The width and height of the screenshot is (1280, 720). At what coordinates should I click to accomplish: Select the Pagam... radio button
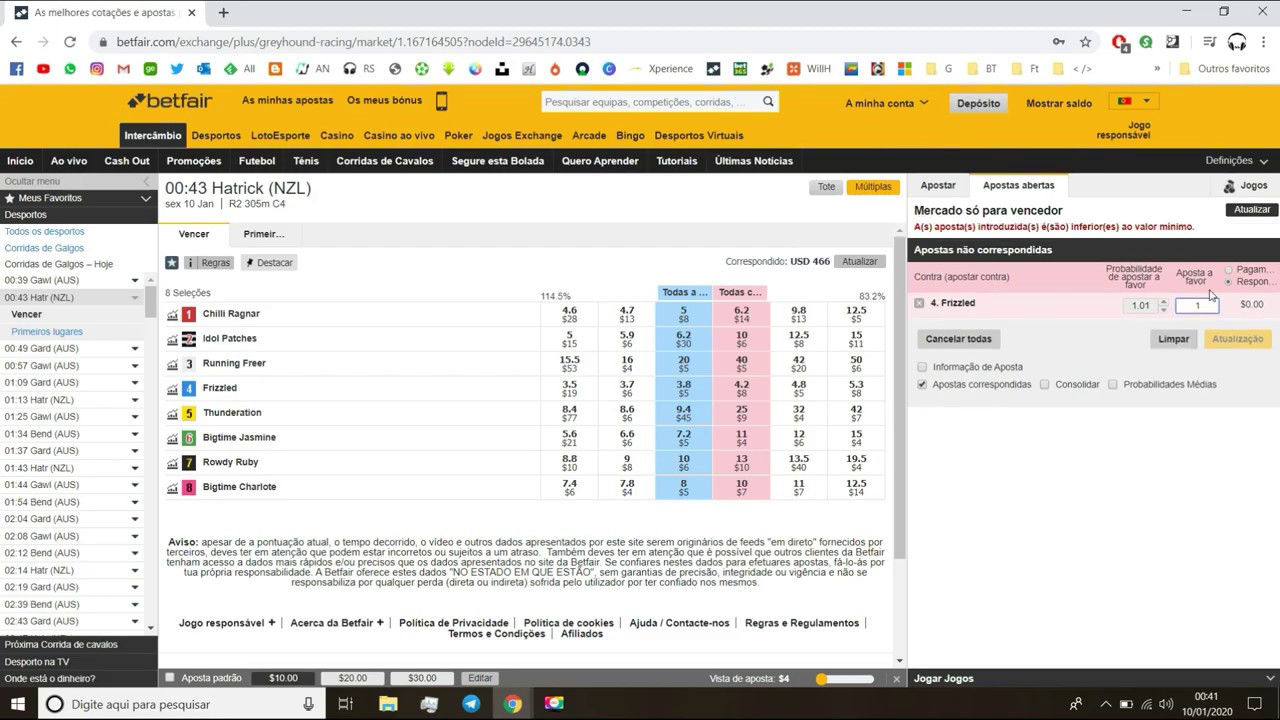[x=1228, y=270]
